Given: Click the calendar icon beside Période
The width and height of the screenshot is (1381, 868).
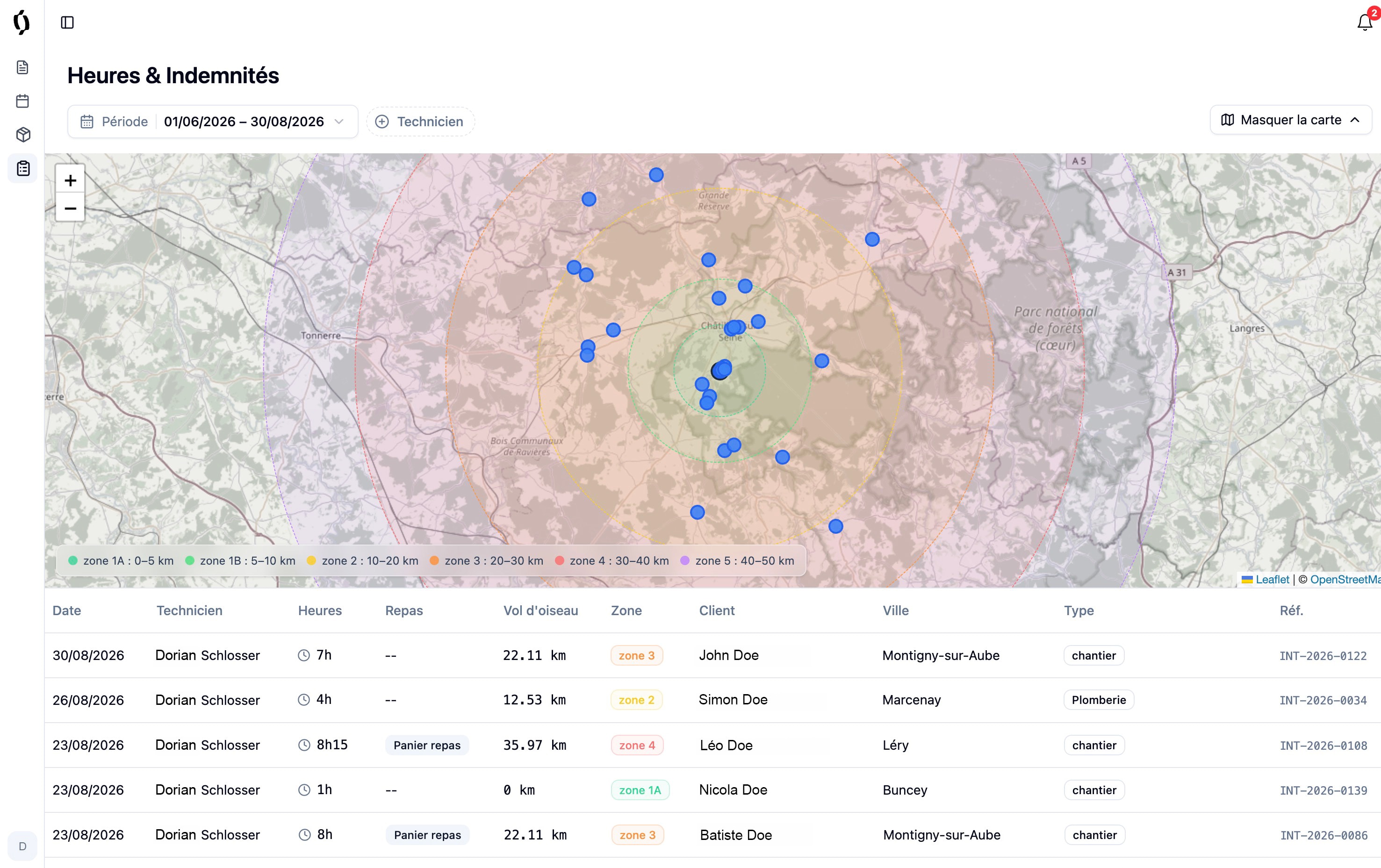Looking at the screenshot, I should click(x=86, y=122).
